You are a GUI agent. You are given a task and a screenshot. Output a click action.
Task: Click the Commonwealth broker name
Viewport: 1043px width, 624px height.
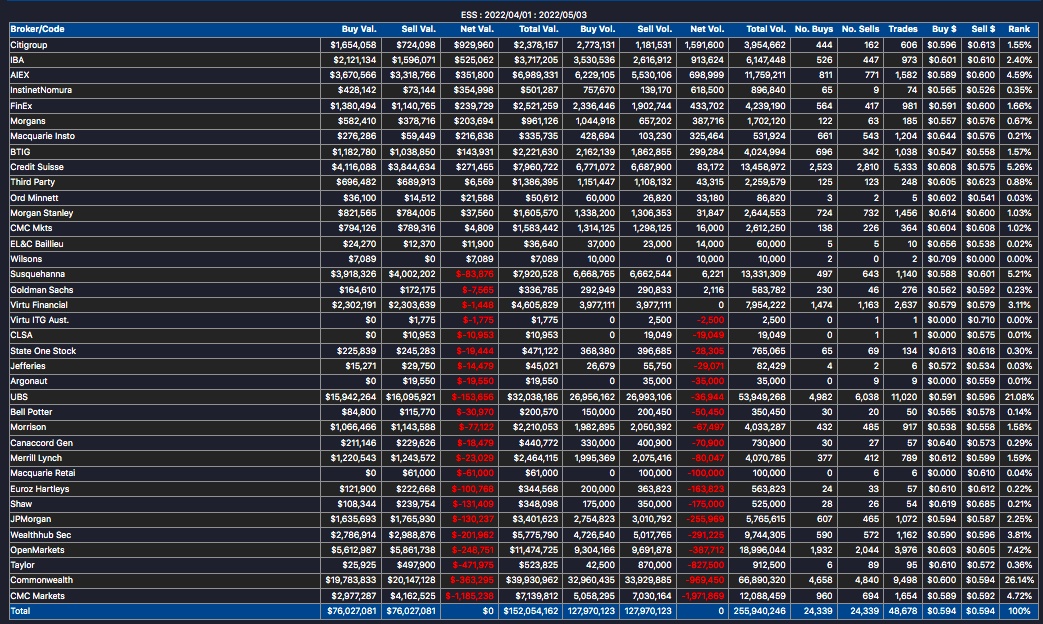click(x=41, y=580)
